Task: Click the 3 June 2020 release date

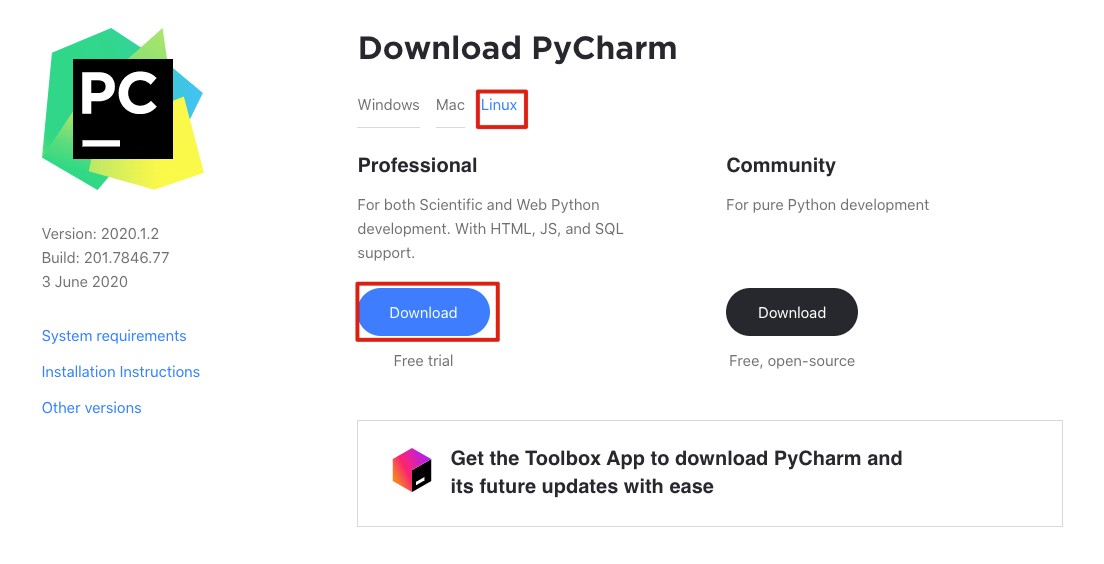Action: 84,282
